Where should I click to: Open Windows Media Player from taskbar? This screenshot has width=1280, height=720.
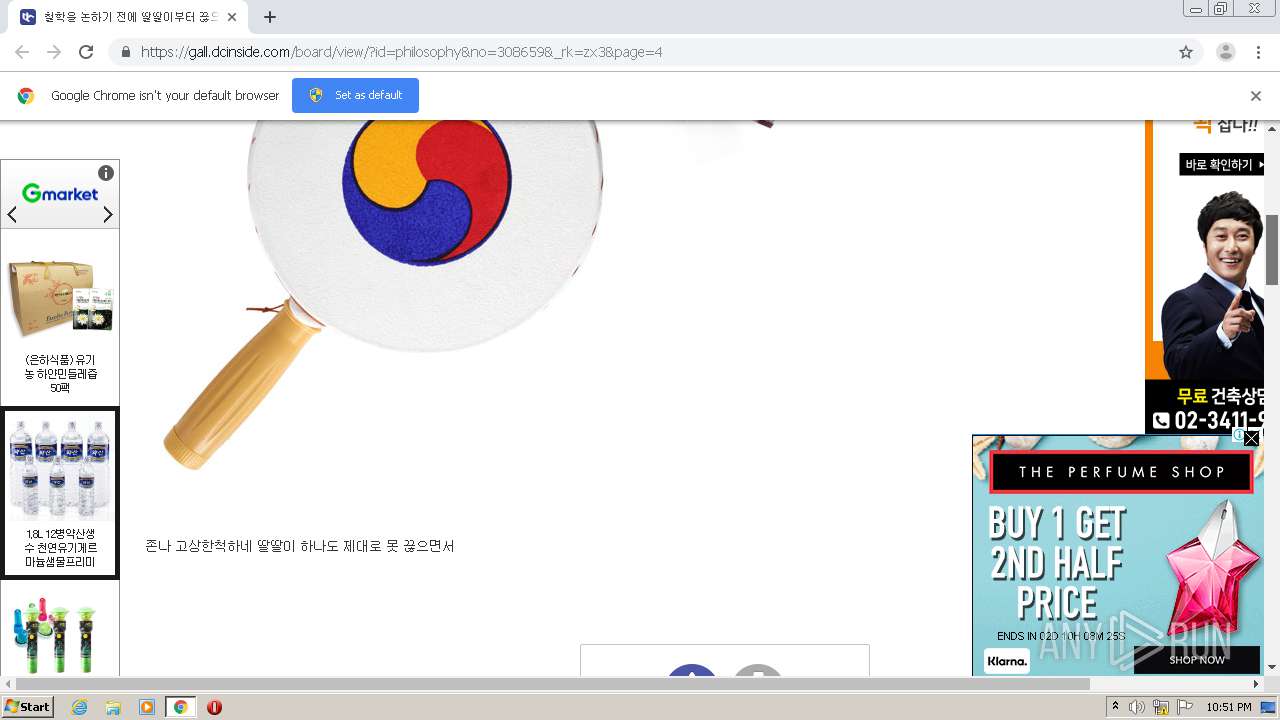(x=147, y=707)
